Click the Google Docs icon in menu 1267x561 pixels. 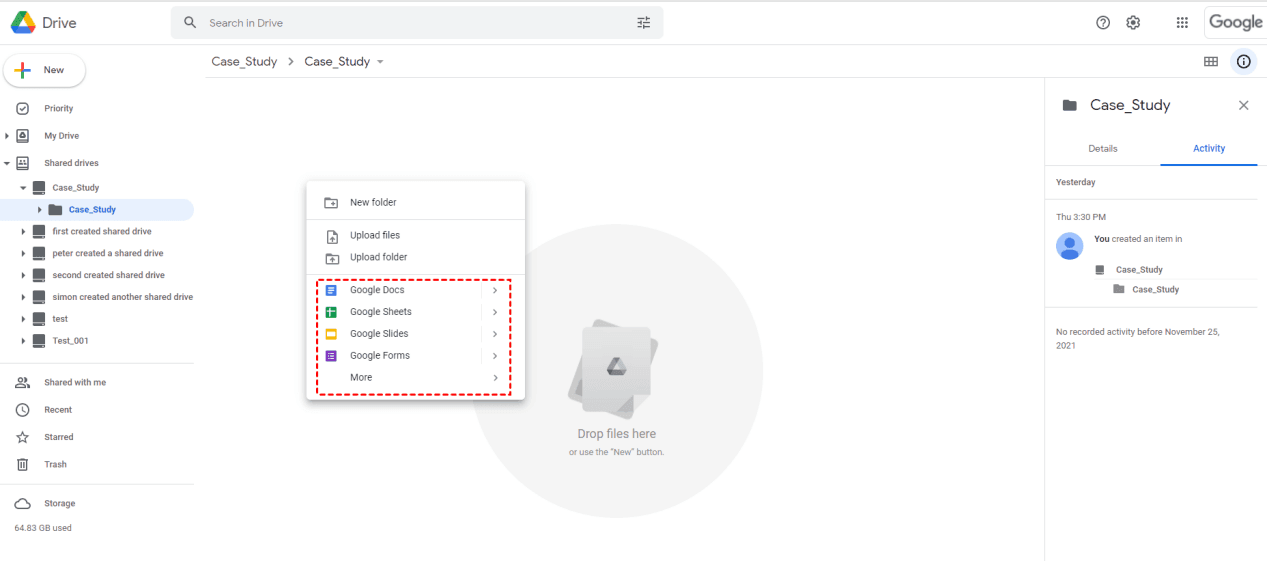click(x=331, y=290)
